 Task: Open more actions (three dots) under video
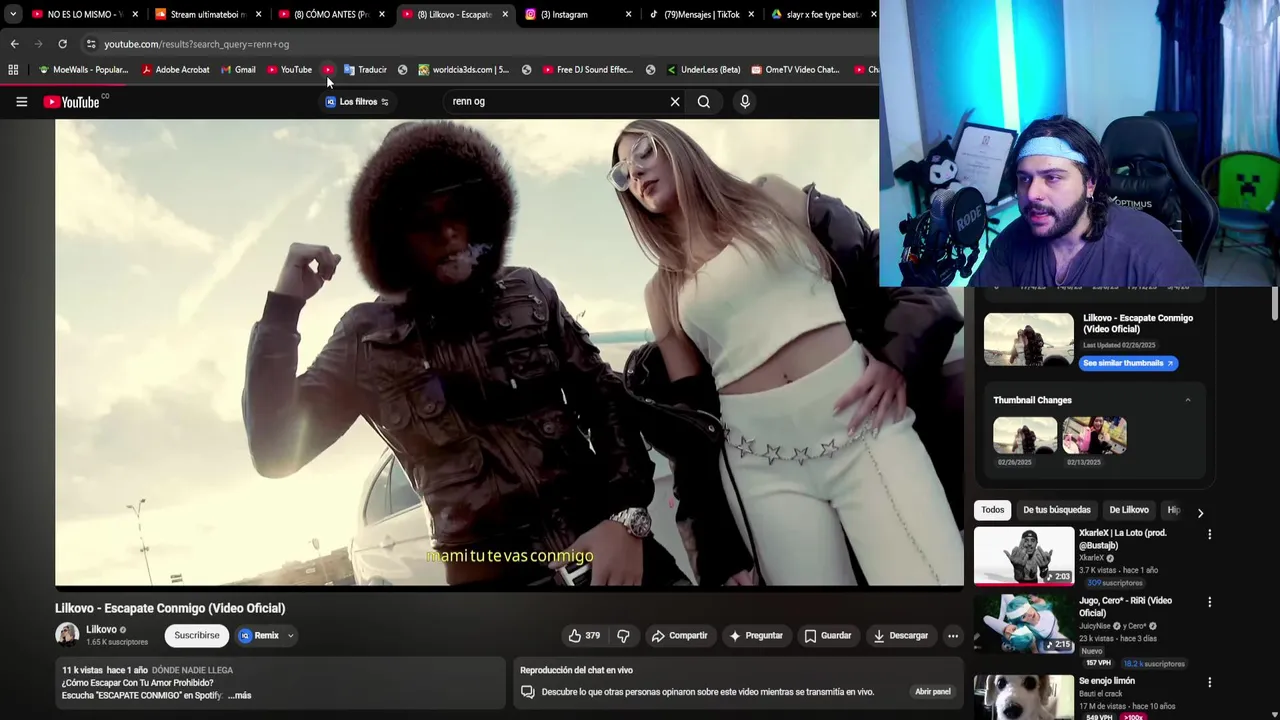tap(953, 635)
